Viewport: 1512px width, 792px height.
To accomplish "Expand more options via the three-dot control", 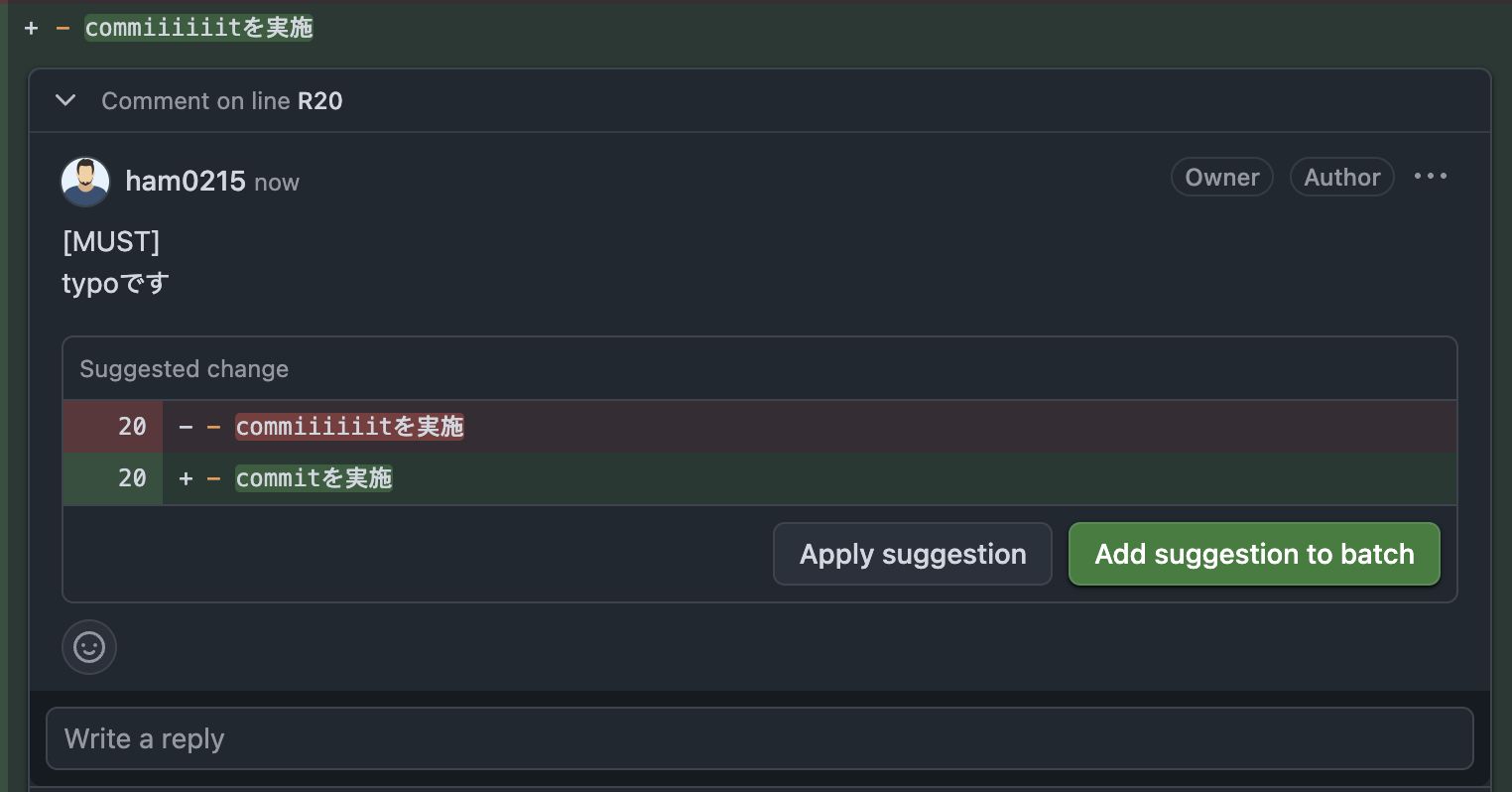I will [1430, 176].
